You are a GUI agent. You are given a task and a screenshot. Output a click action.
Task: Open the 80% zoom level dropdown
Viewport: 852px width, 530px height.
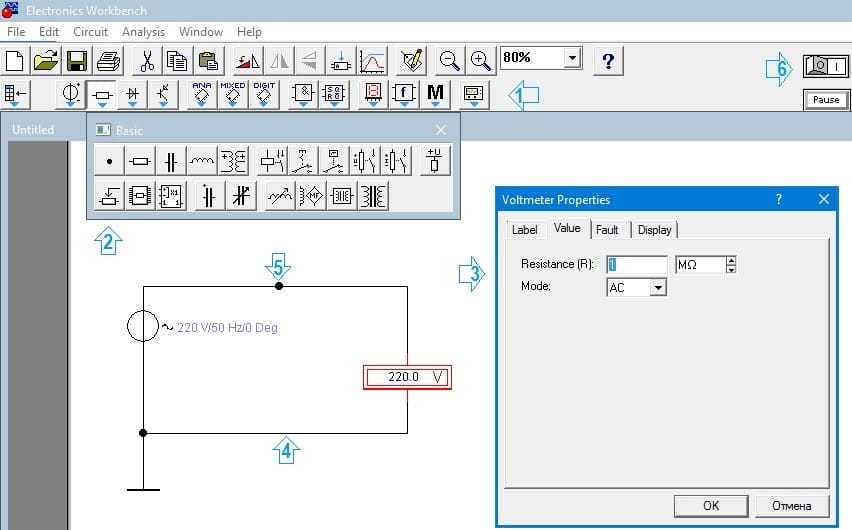pyautogui.click(x=572, y=58)
